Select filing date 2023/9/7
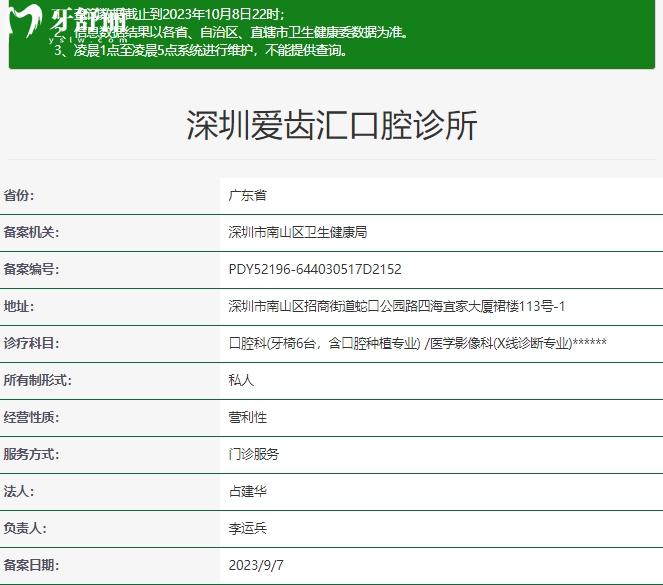The height and width of the screenshot is (585, 663). (256, 565)
